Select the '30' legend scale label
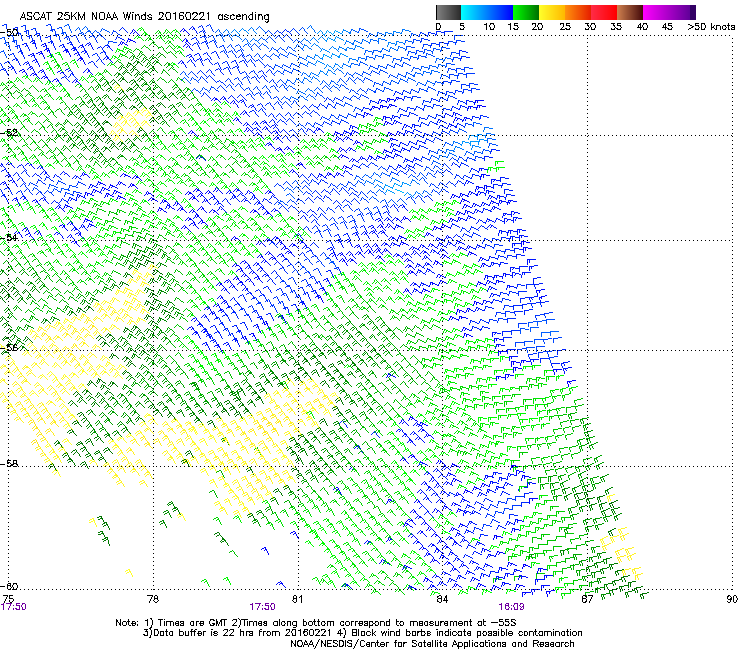Screen dimensions: 740x650 [x=590, y=27]
